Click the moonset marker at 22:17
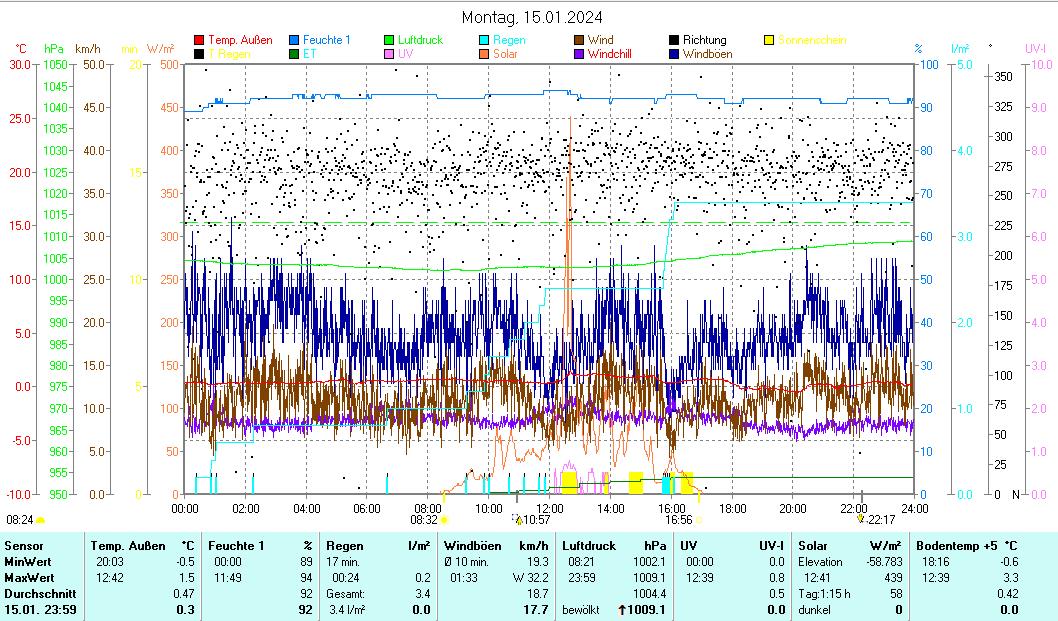The image size is (1058, 621). tap(860, 520)
